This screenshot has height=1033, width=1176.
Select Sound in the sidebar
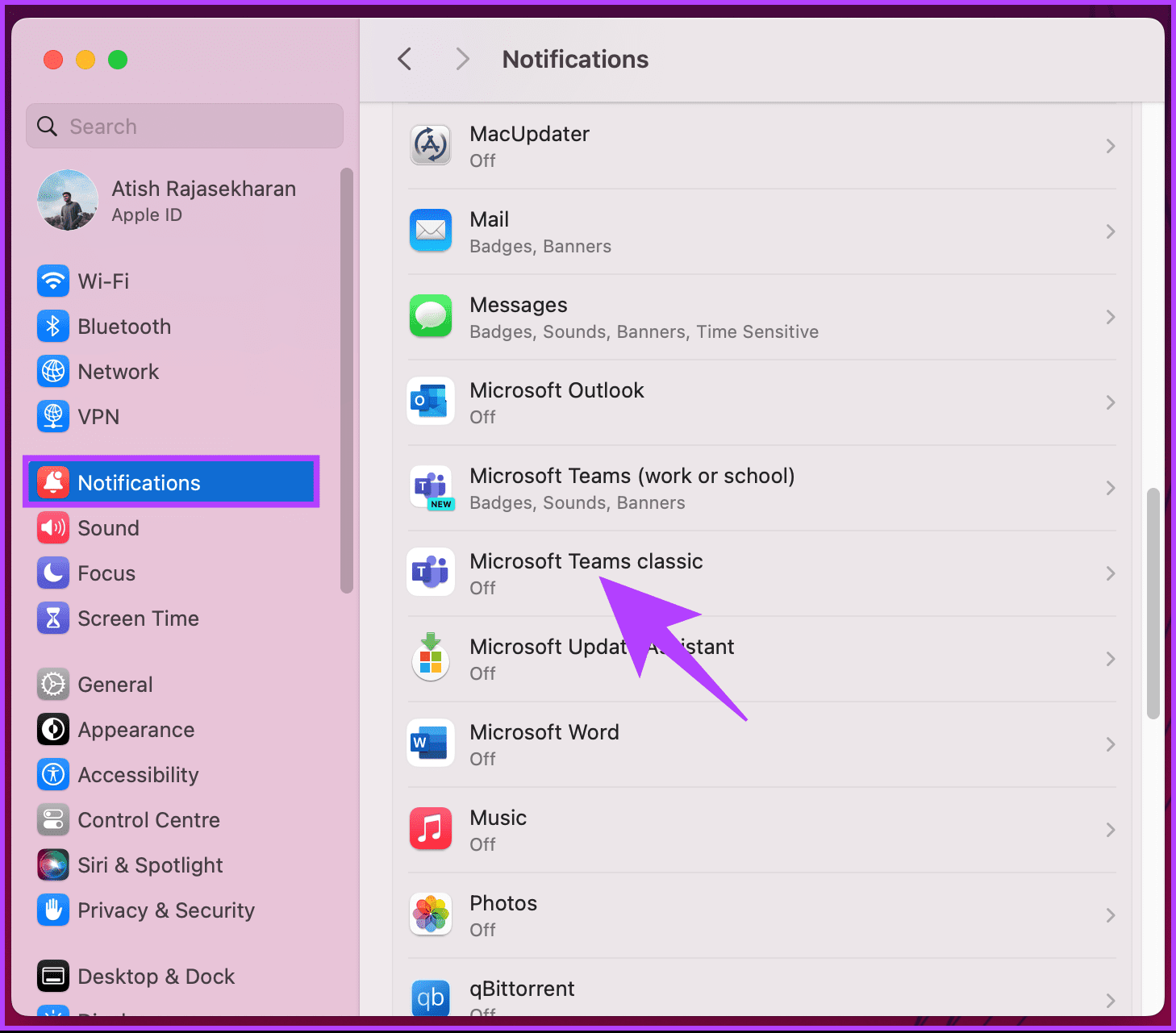[108, 528]
